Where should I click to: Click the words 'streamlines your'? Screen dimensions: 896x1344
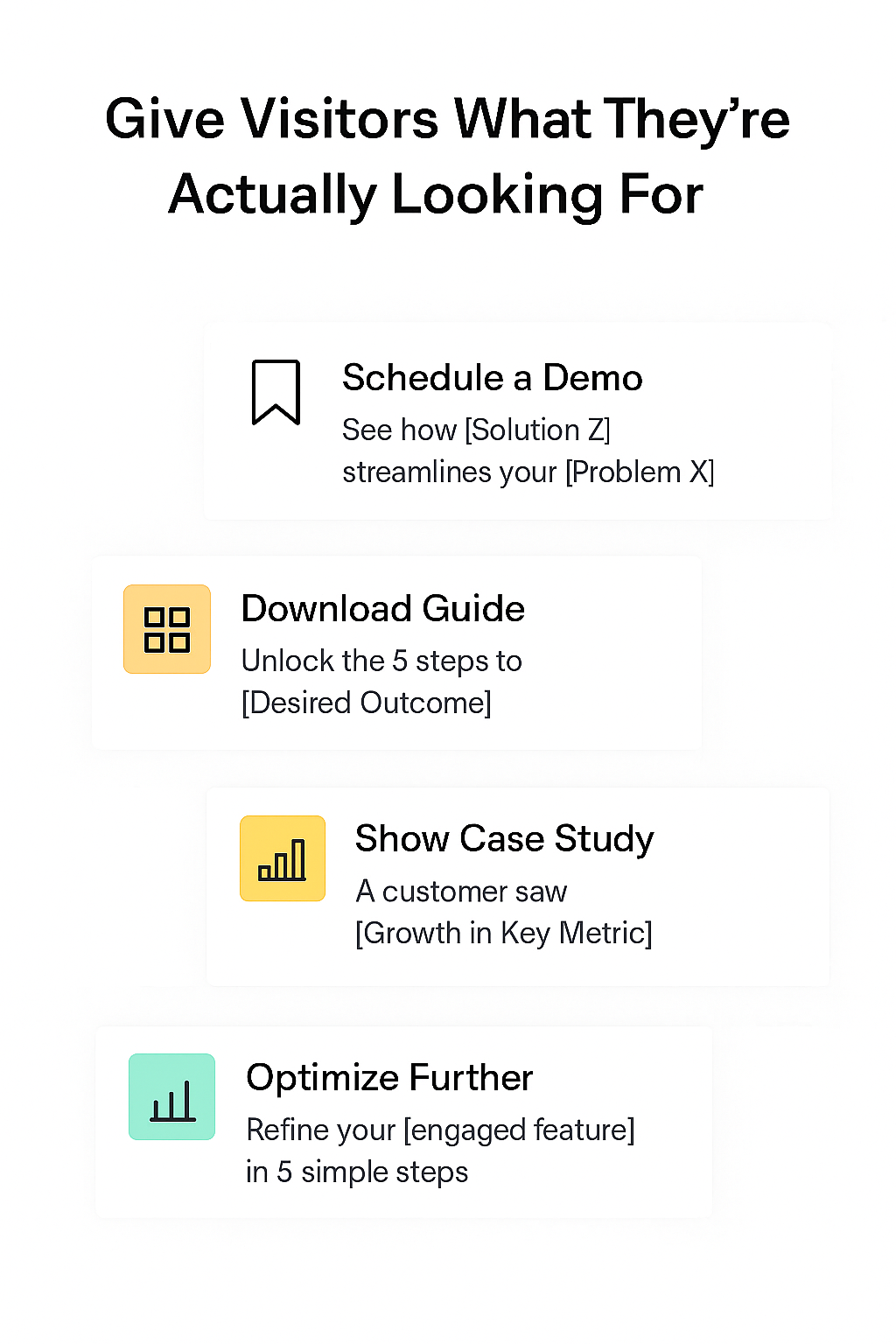449,472
